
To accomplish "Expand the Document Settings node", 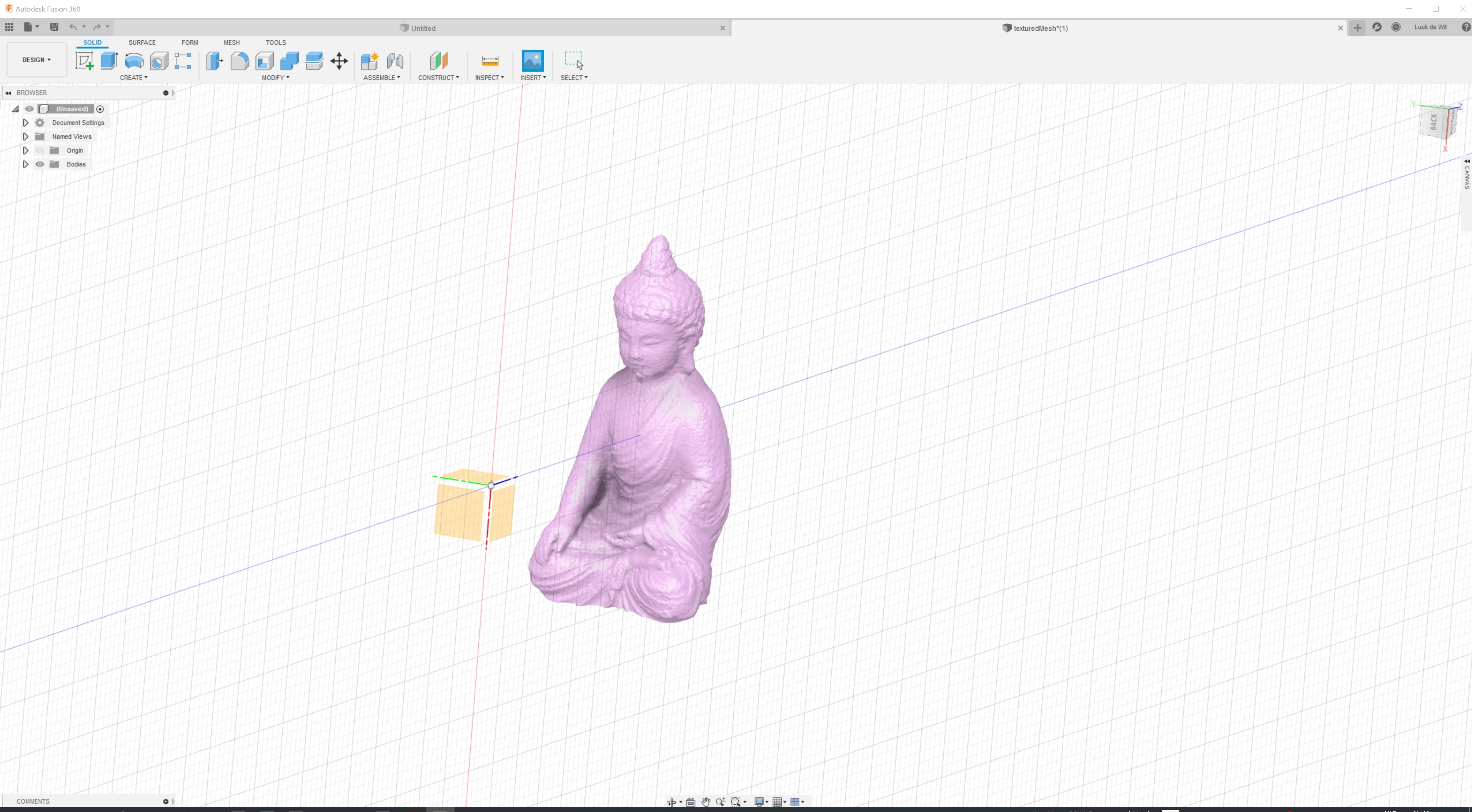I will tap(26, 123).
